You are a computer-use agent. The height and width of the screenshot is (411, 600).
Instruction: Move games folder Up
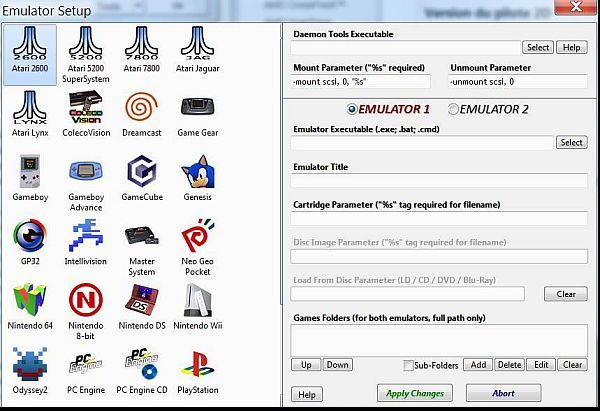point(306,365)
